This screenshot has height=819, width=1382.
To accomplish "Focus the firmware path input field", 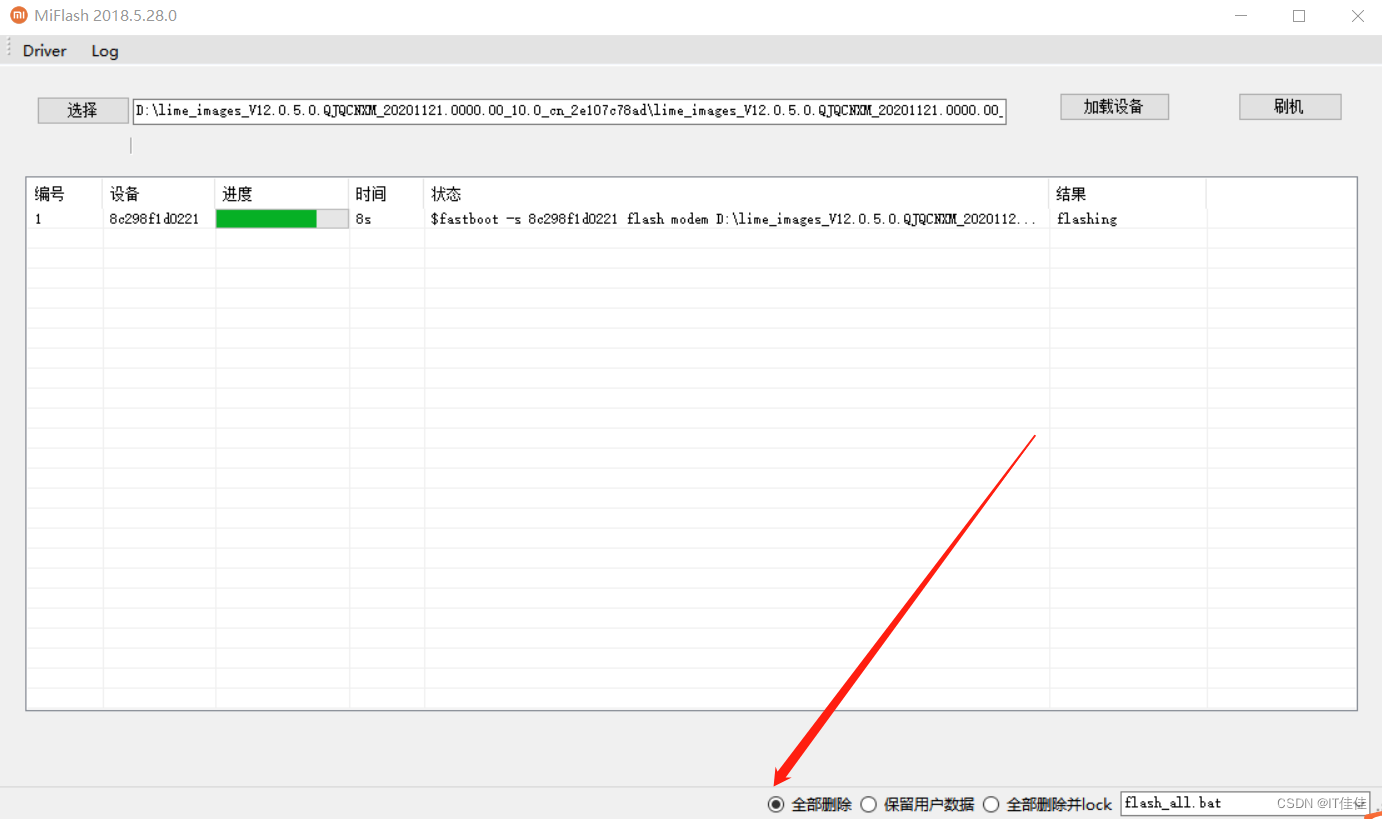I will tap(570, 111).
